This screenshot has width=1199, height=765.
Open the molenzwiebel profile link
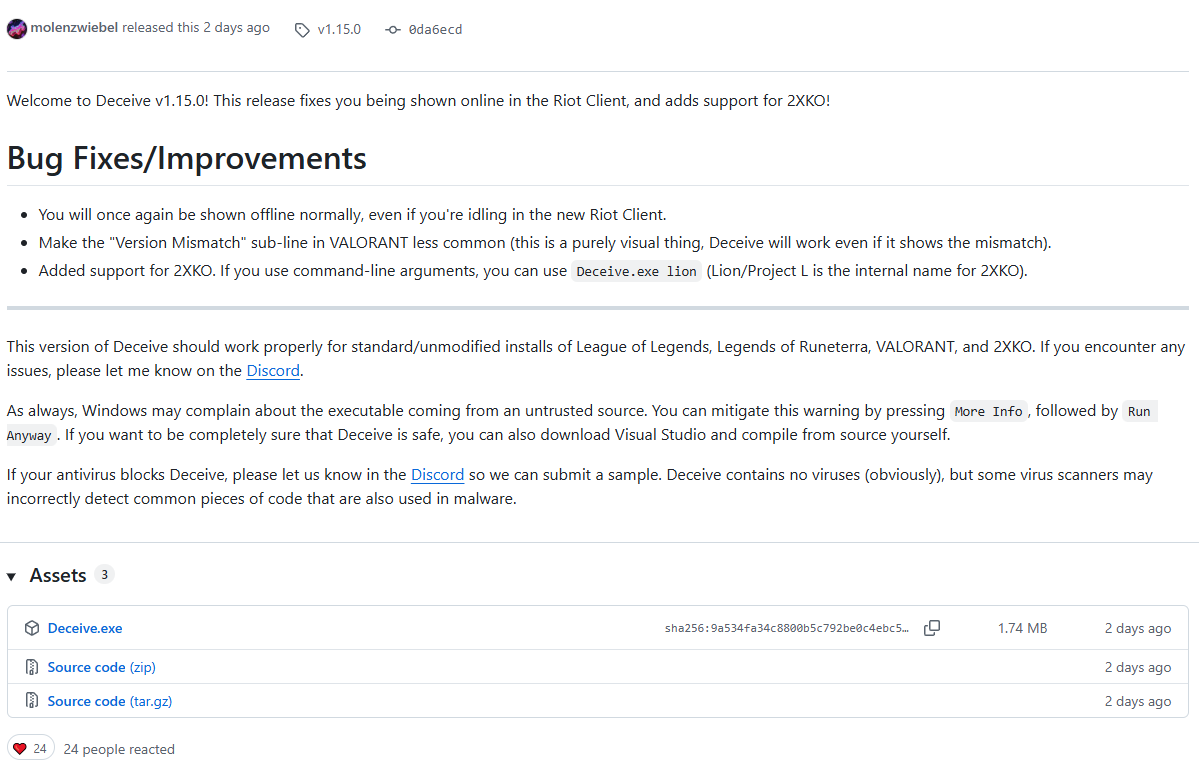74,28
